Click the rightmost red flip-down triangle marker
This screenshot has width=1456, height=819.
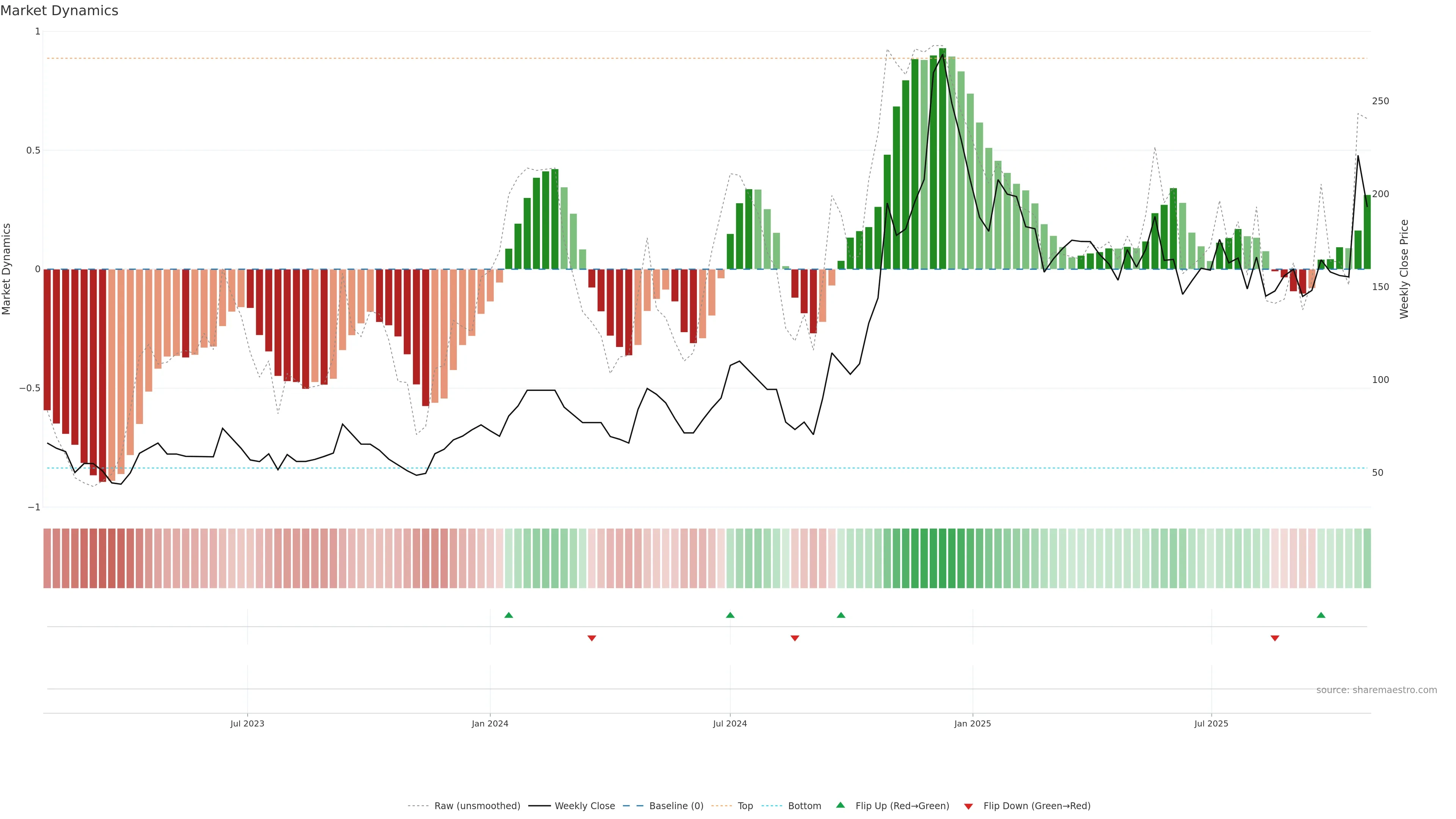1274,638
